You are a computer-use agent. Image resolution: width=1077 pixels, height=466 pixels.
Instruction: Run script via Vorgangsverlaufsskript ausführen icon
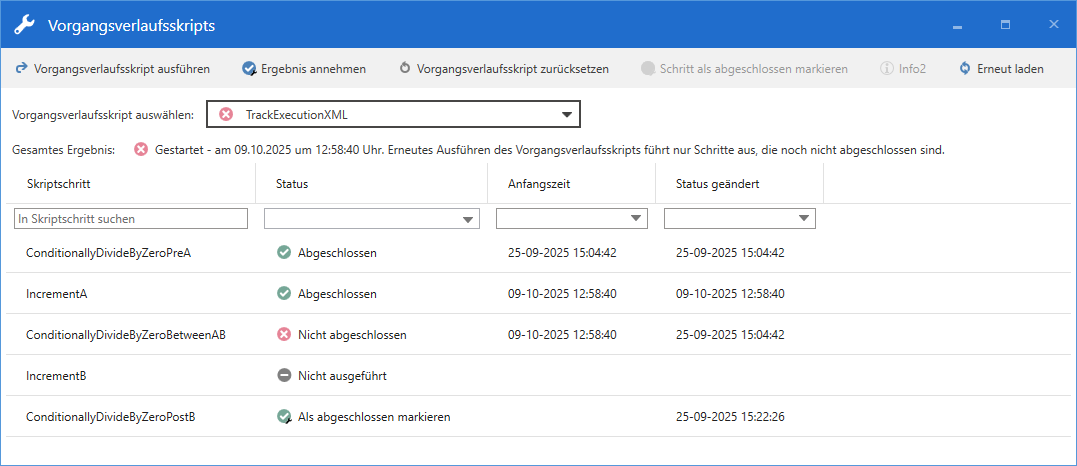(x=21, y=69)
